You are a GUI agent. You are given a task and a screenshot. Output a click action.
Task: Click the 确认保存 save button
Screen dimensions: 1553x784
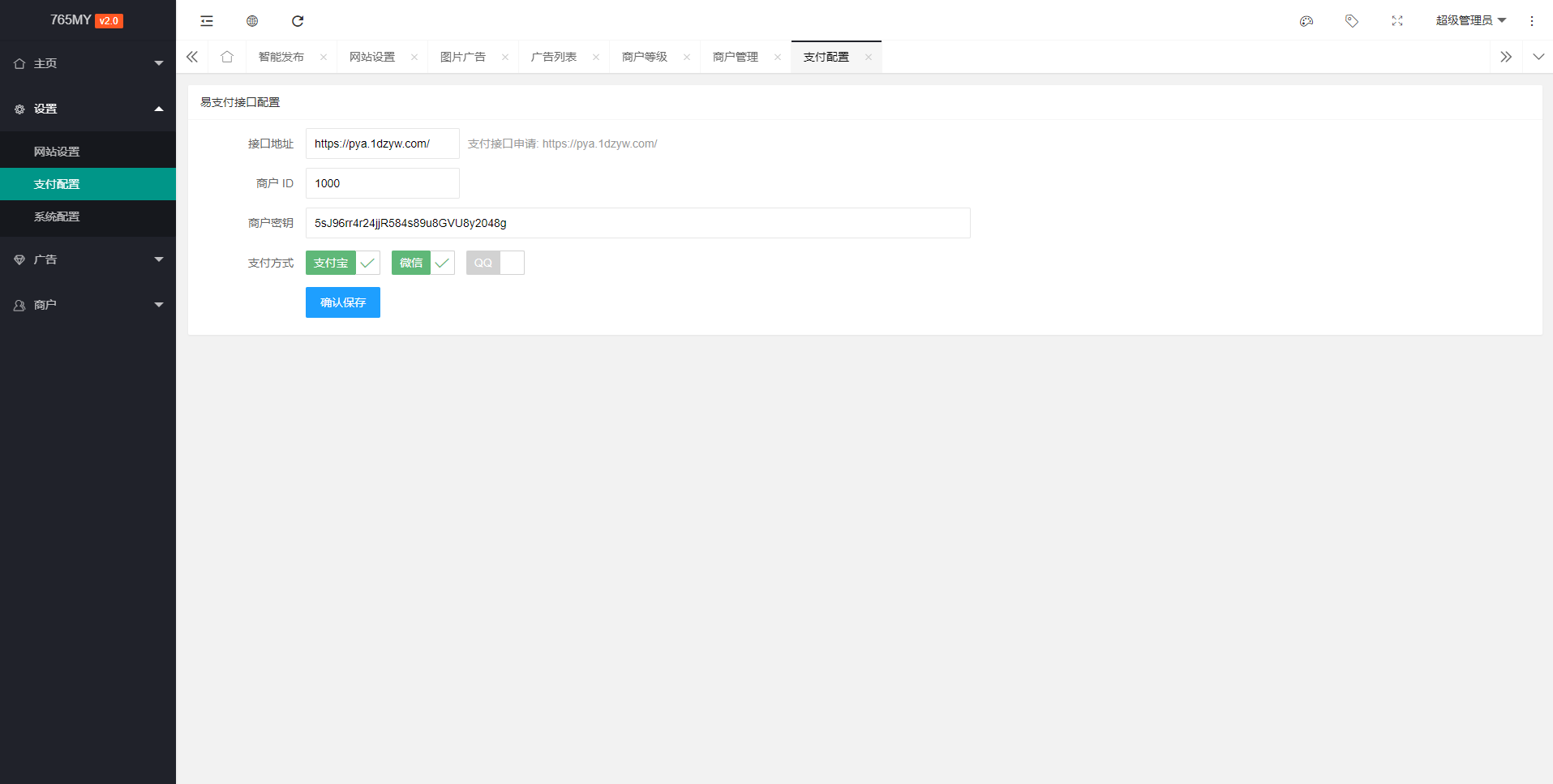(342, 302)
